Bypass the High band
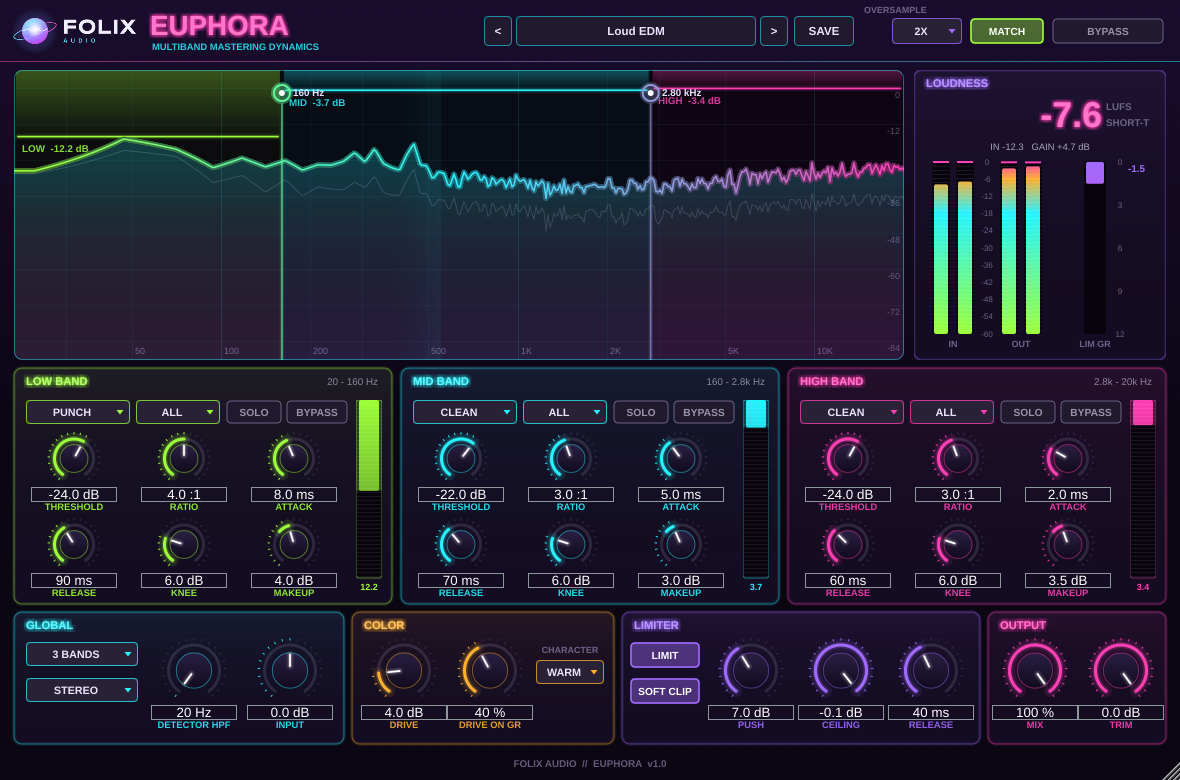This screenshot has width=1180, height=780. point(1090,412)
